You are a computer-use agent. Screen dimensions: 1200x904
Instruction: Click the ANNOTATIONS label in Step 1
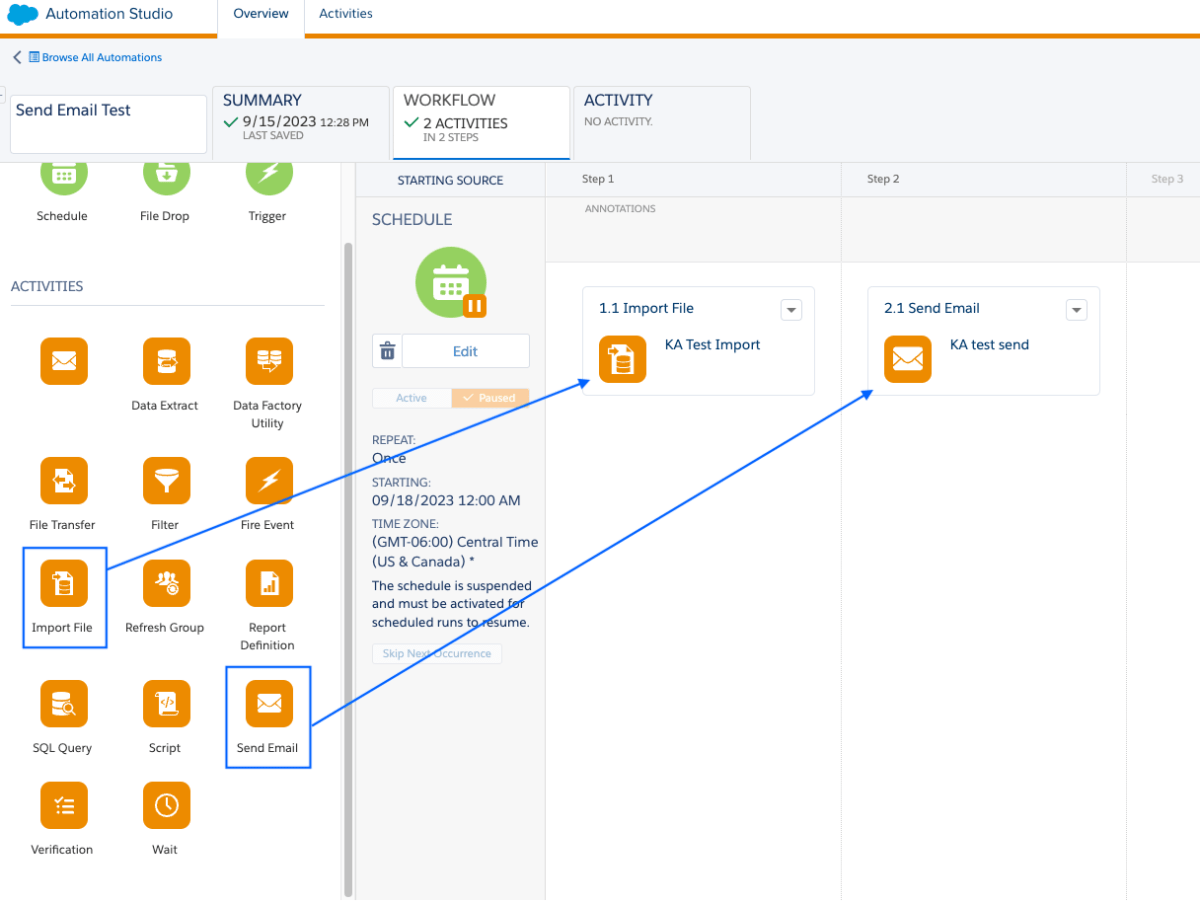[x=620, y=209]
